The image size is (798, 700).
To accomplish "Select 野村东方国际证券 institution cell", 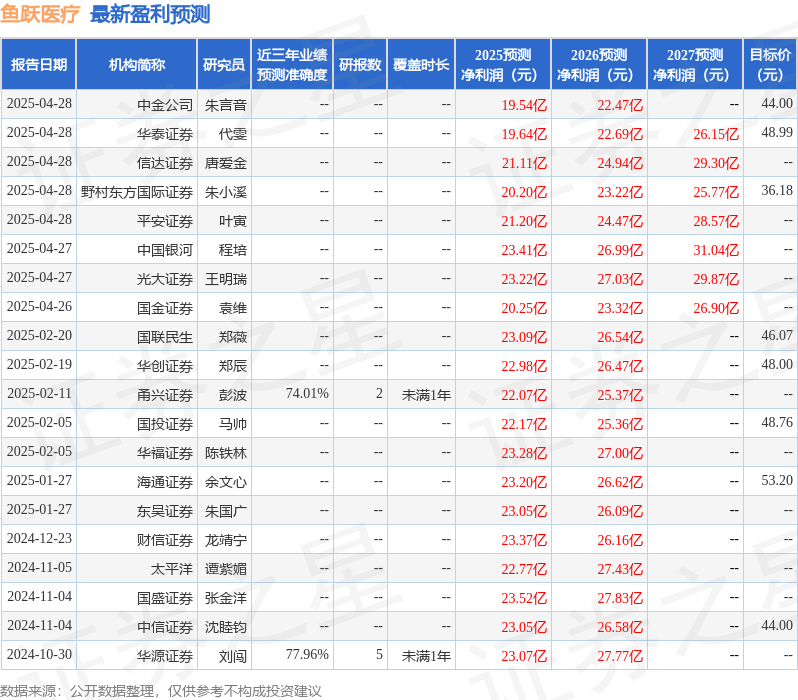I will [137, 192].
